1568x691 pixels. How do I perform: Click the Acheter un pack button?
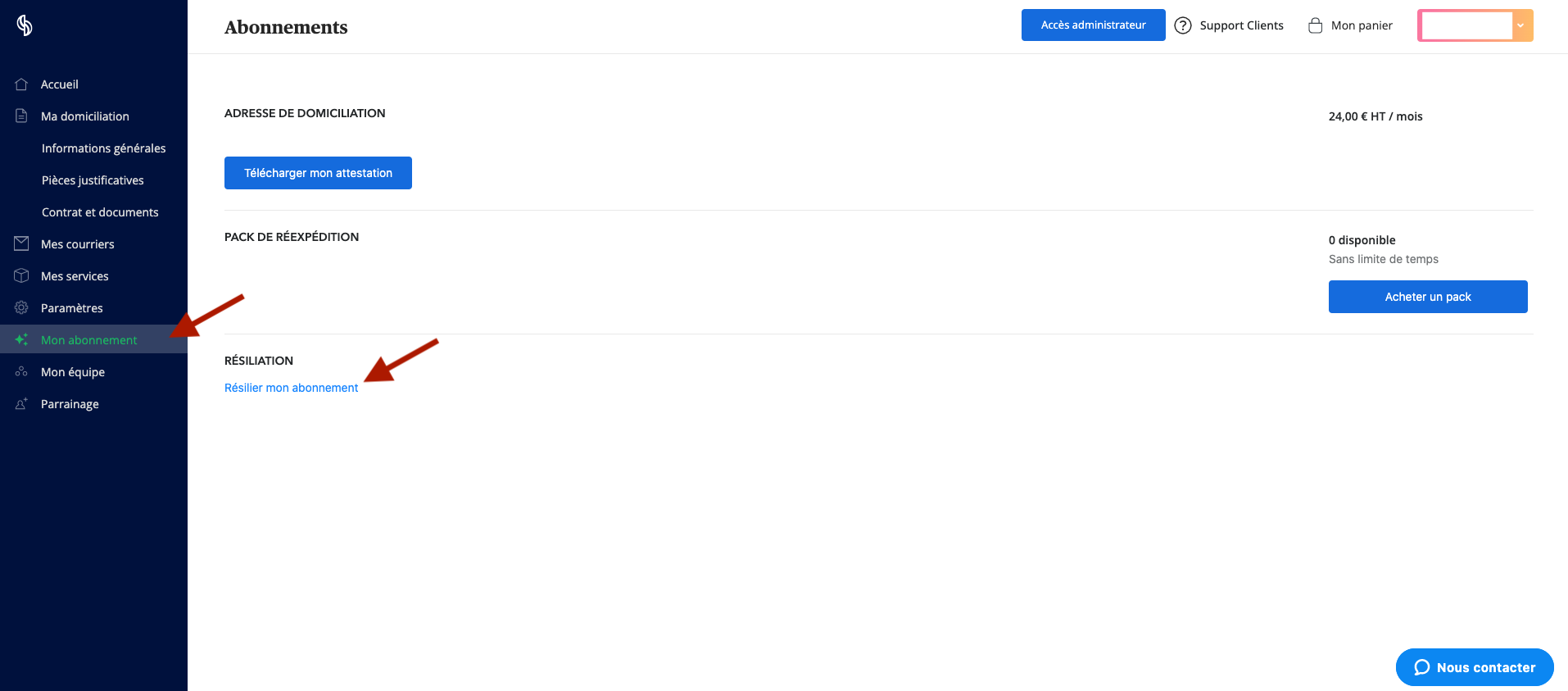click(1428, 297)
